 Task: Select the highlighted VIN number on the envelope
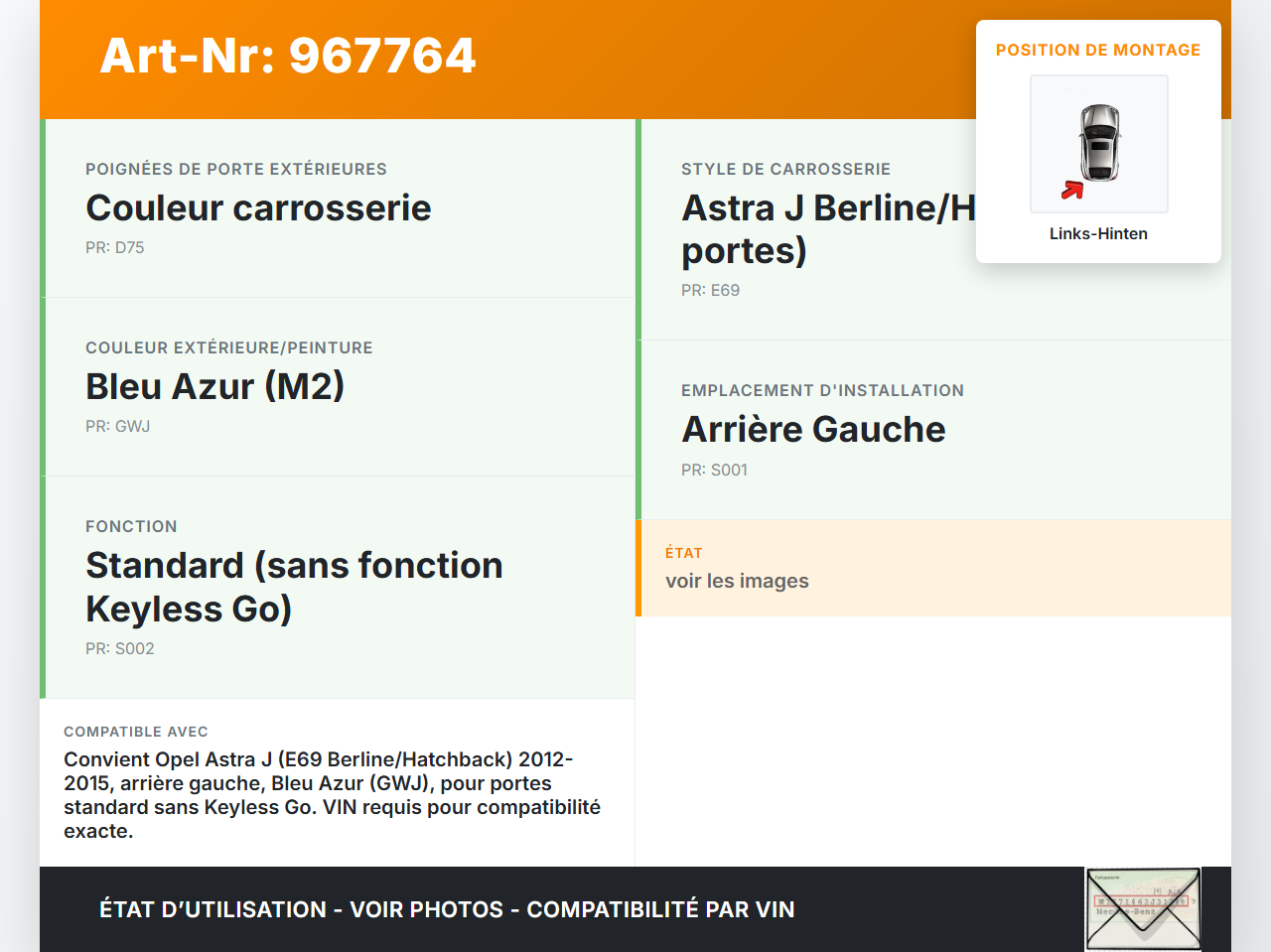pyautogui.click(x=1140, y=900)
